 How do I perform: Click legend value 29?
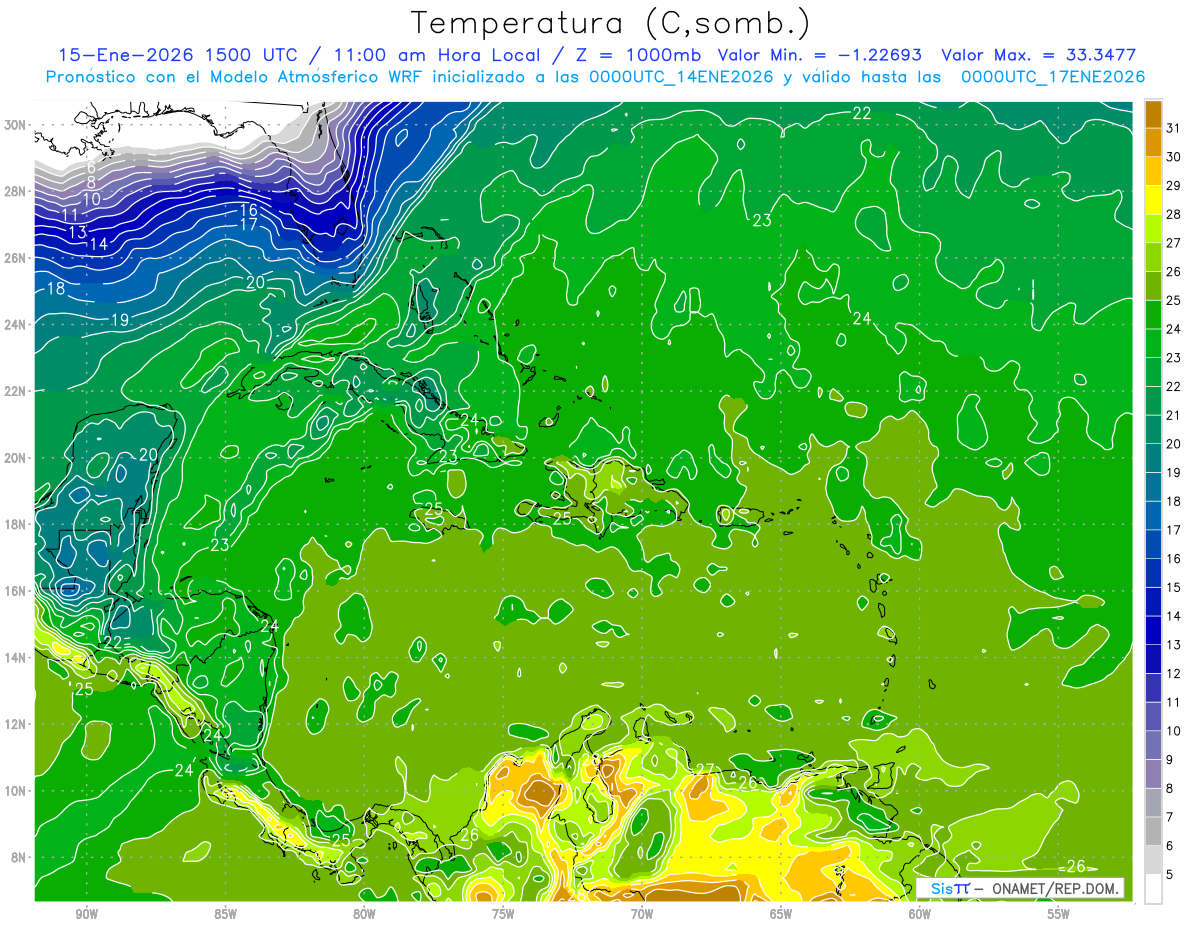click(1174, 186)
